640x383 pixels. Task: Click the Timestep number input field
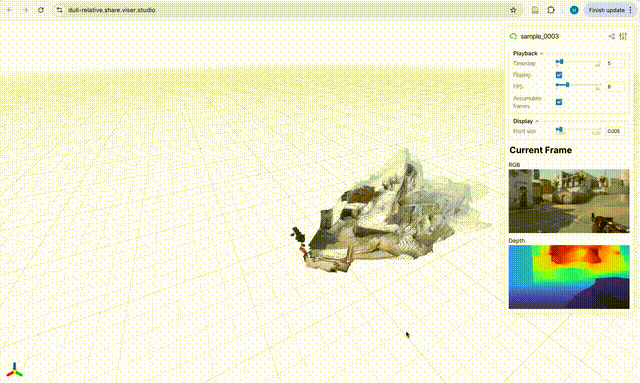pyautogui.click(x=615, y=63)
